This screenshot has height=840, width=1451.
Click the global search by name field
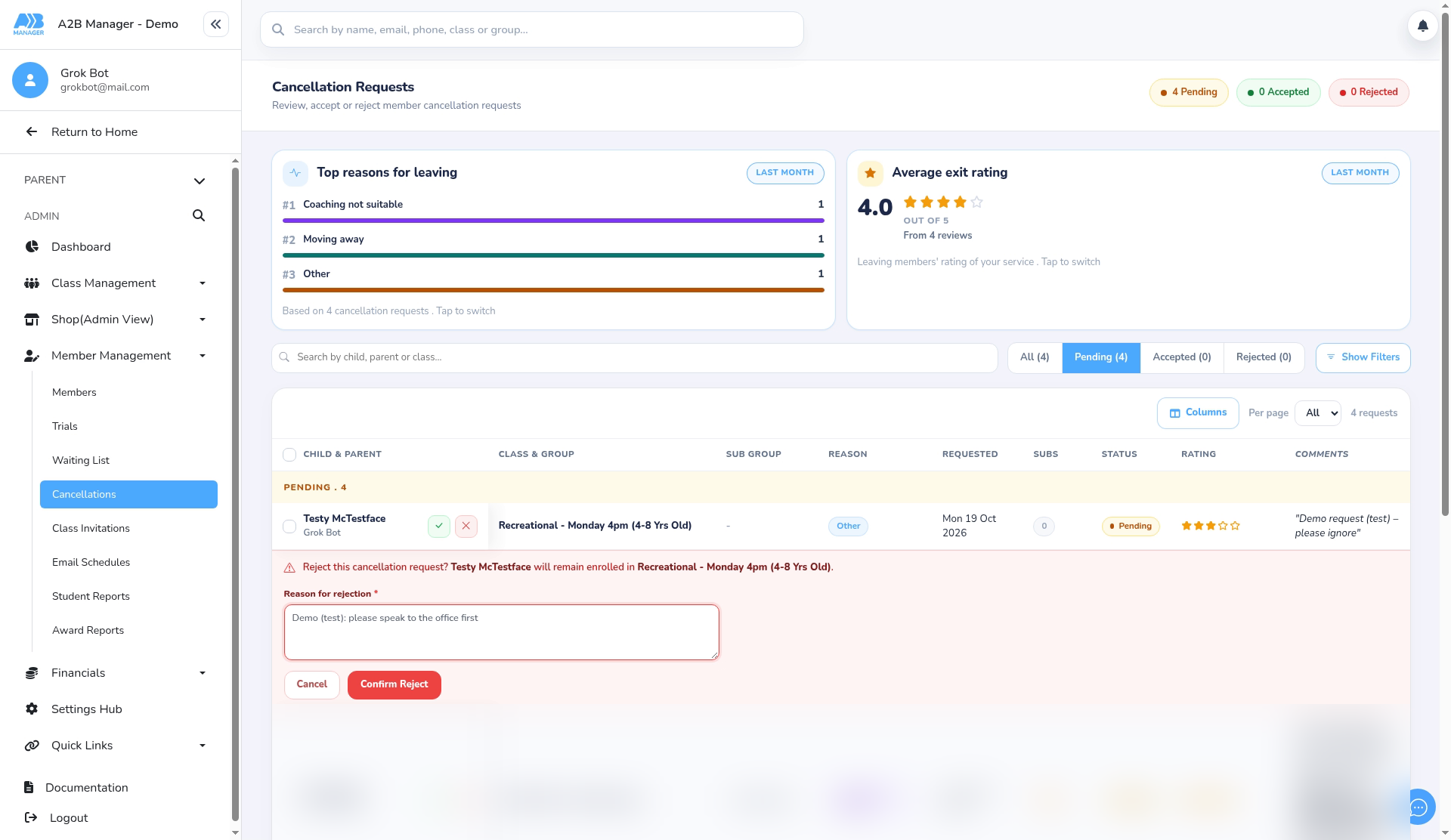[x=532, y=29]
